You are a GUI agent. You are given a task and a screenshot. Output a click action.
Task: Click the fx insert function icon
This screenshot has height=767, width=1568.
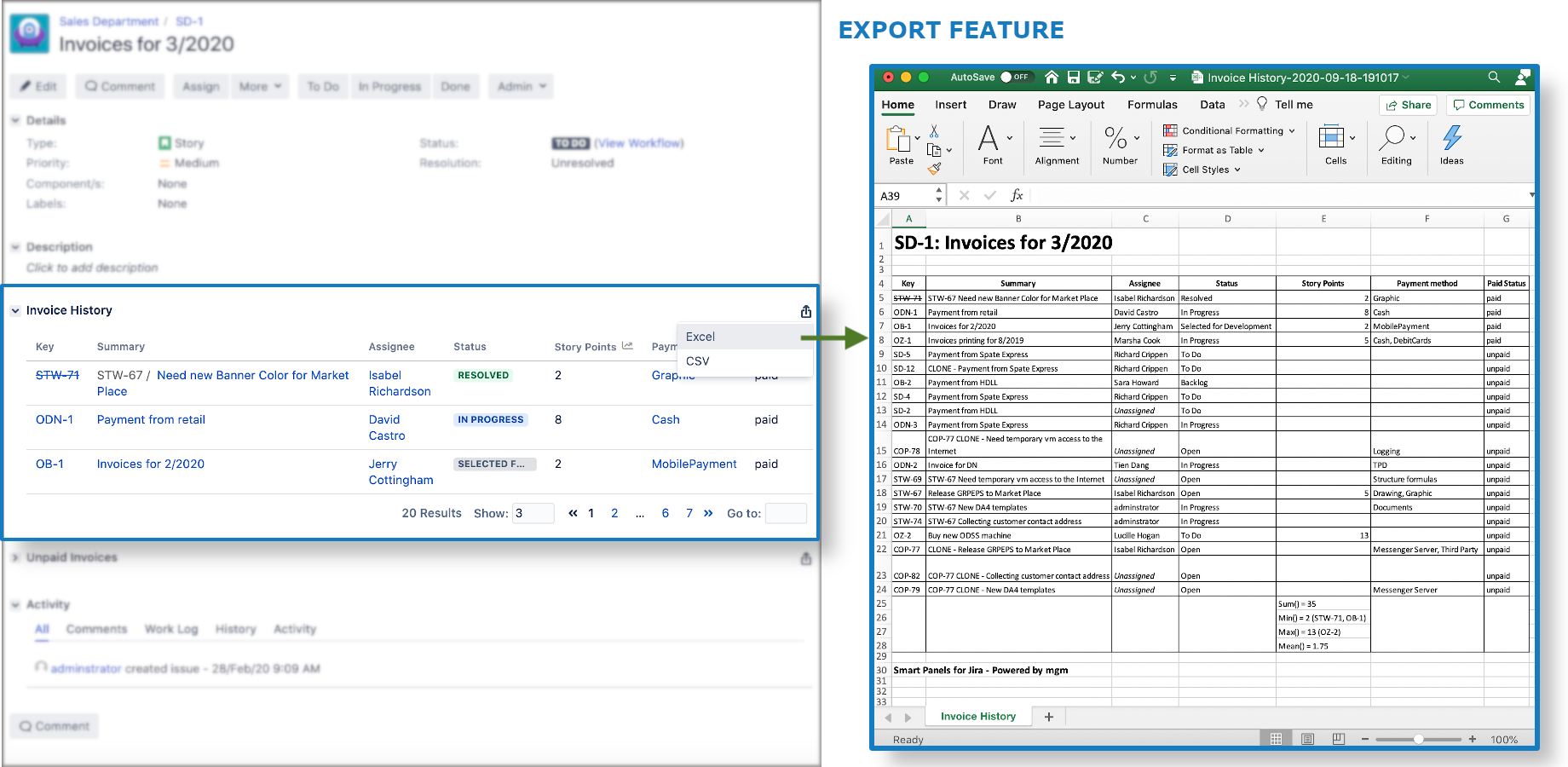click(x=1016, y=195)
